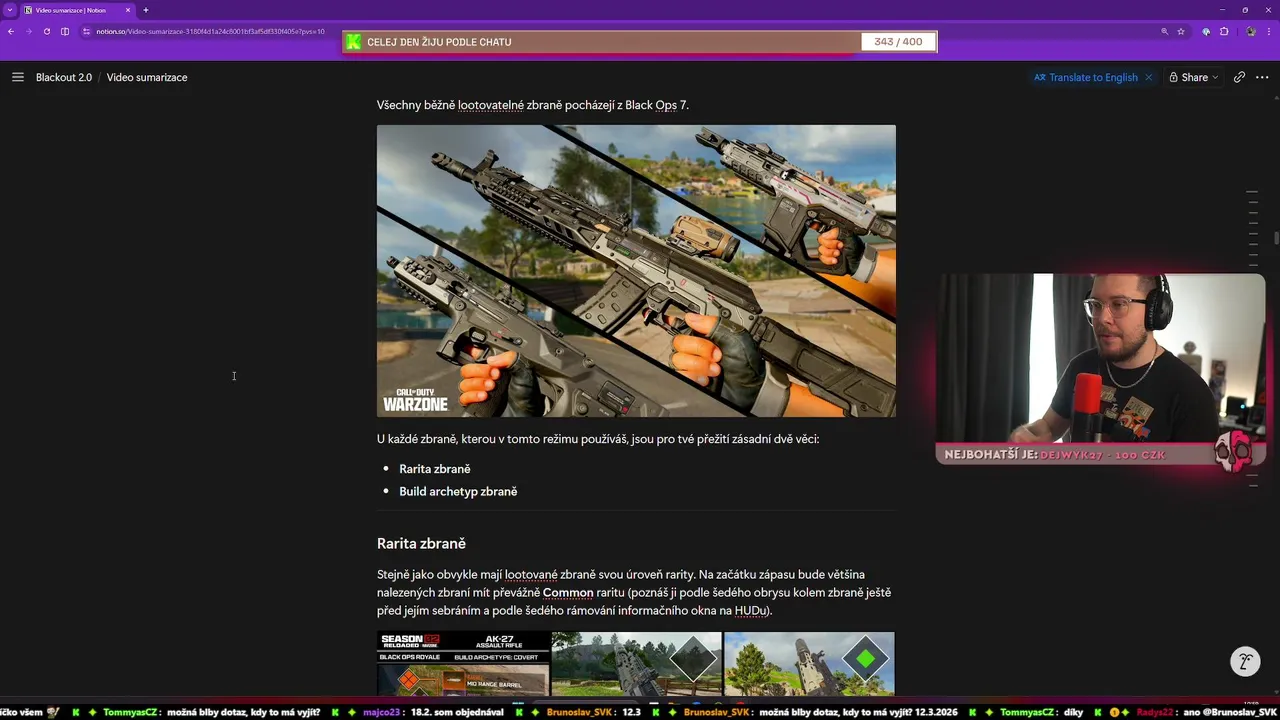Open the green diamond rarity weapon image
The height and width of the screenshot is (720, 1280).
pos(809,664)
